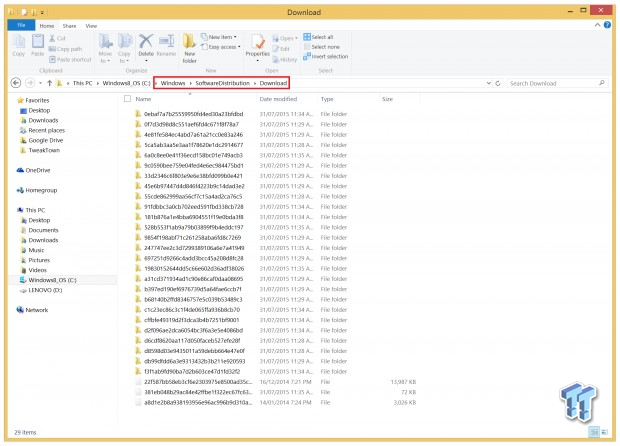Expand the breadcrumb arrow after SoftwareDistribution
The height and width of the screenshot is (446, 620).
255,83
